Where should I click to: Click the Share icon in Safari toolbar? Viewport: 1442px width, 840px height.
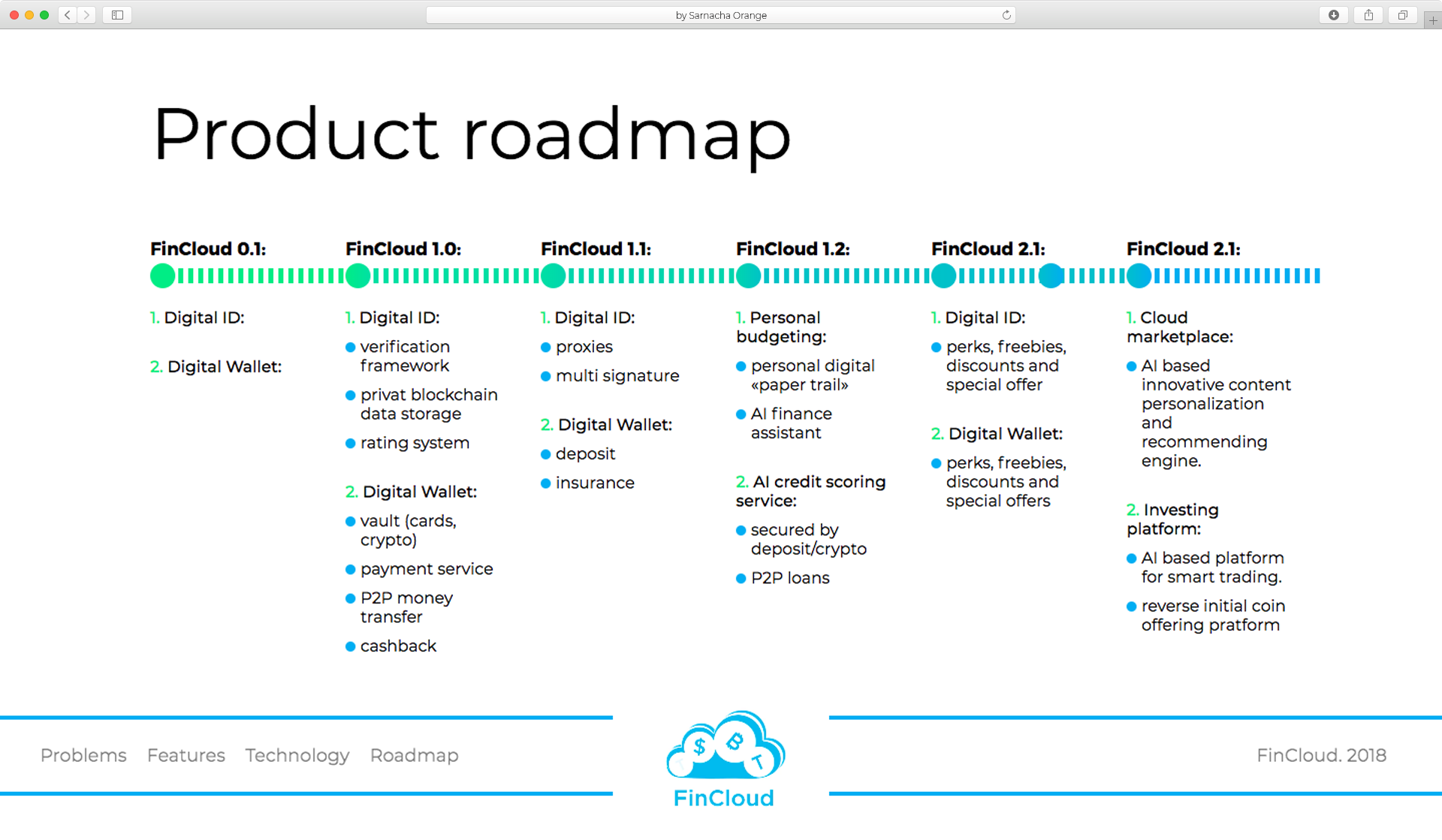1368,15
